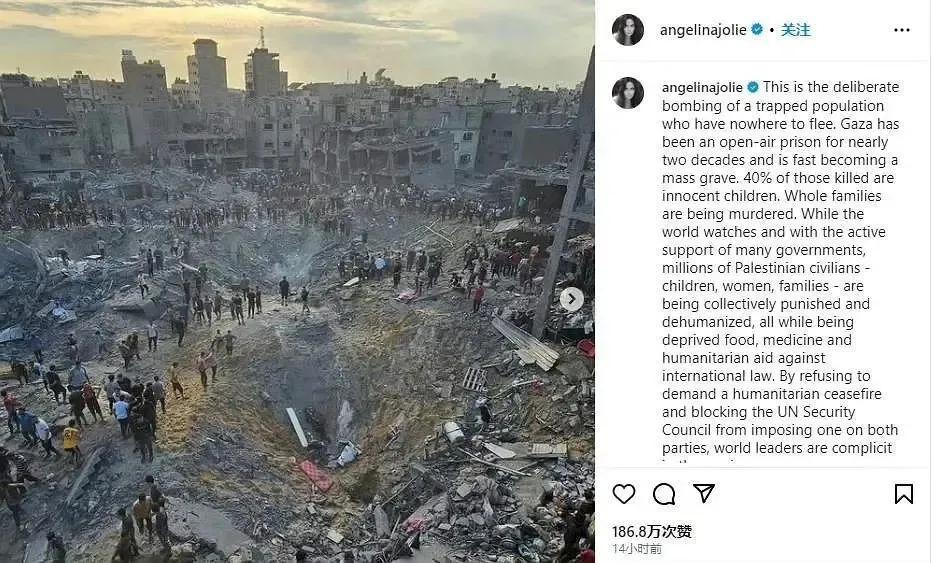
Task: Save the post with the bookmark icon
Action: 904,494
